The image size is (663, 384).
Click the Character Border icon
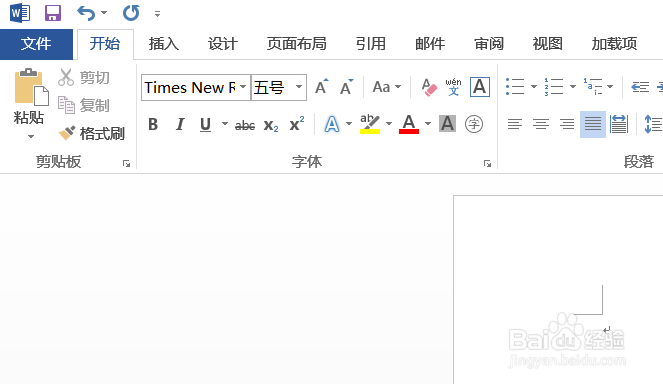point(480,87)
